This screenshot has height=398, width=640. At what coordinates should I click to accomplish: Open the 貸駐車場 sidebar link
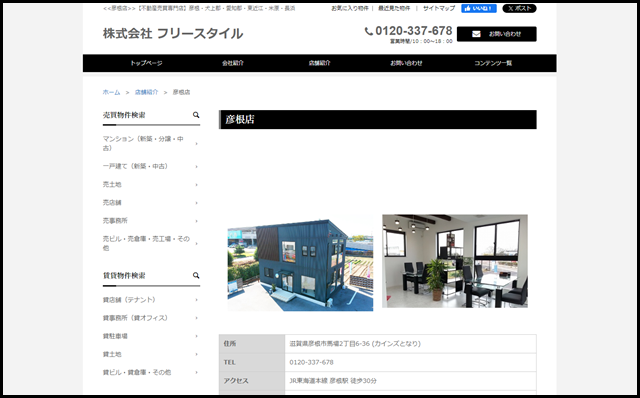pos(115,336)
